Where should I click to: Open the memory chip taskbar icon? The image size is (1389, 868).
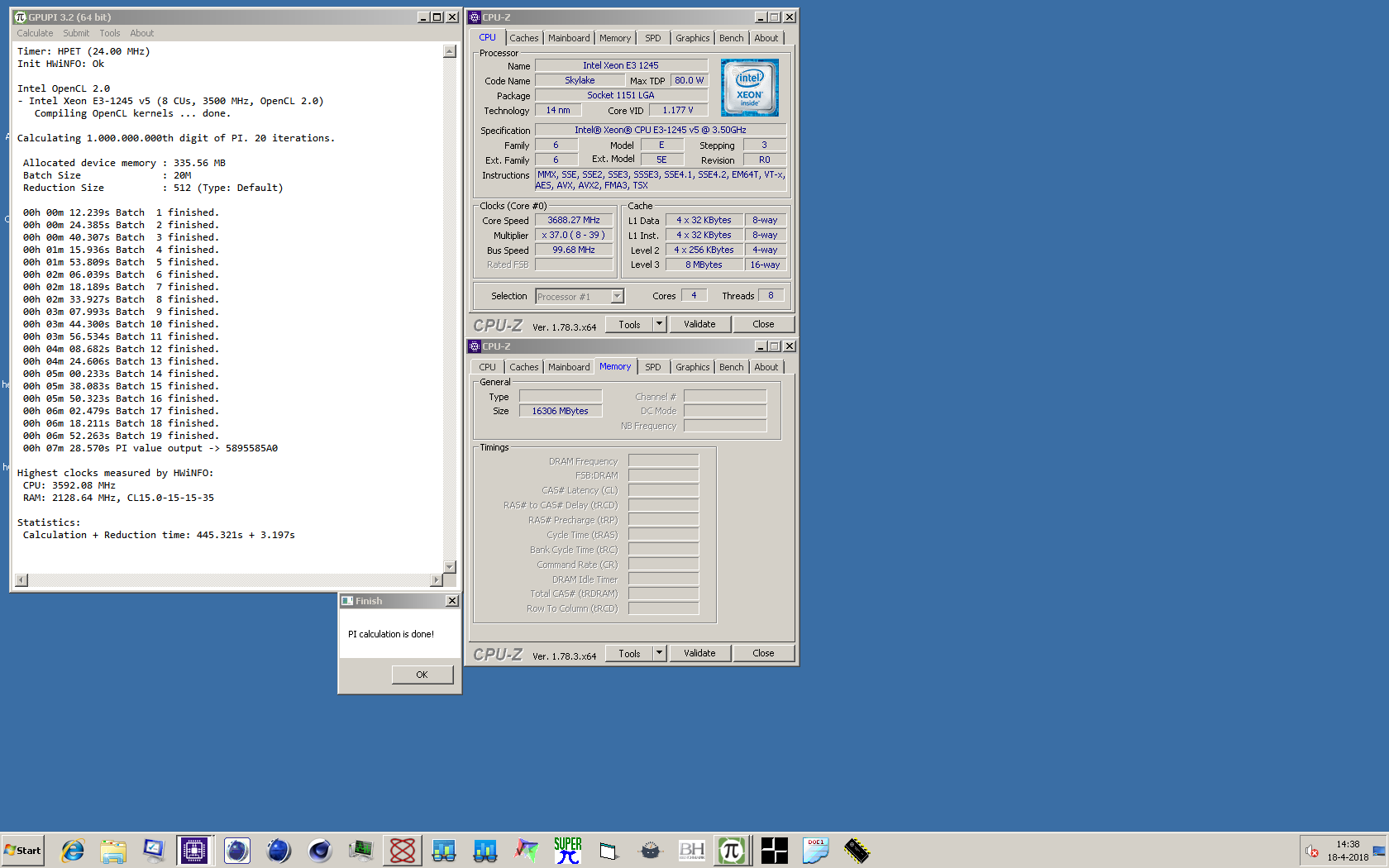point(857,850)
